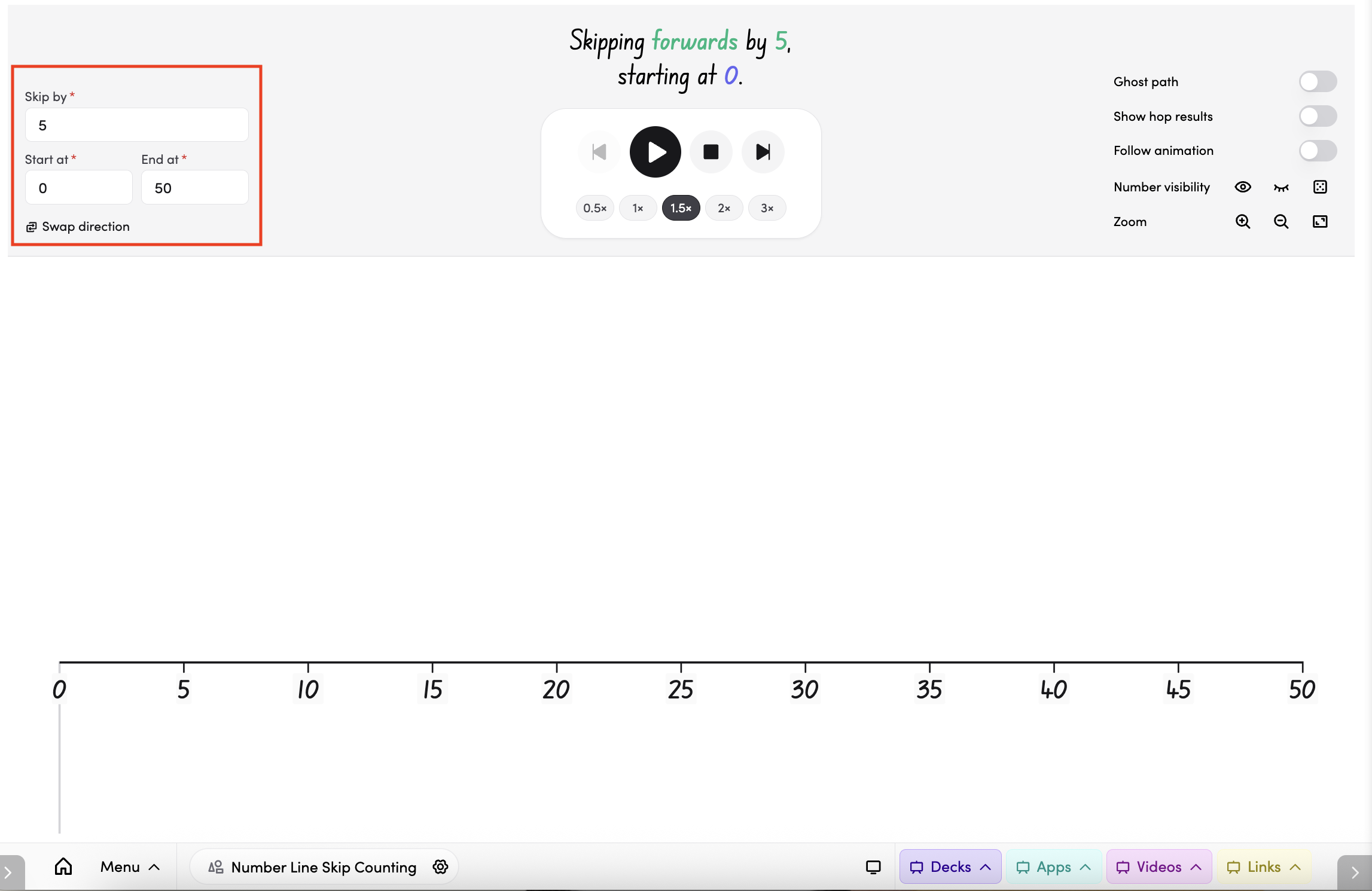Show numbers with the eye icon
Viewport: 1372px width, 891px height.
[x=1242, y=187]
